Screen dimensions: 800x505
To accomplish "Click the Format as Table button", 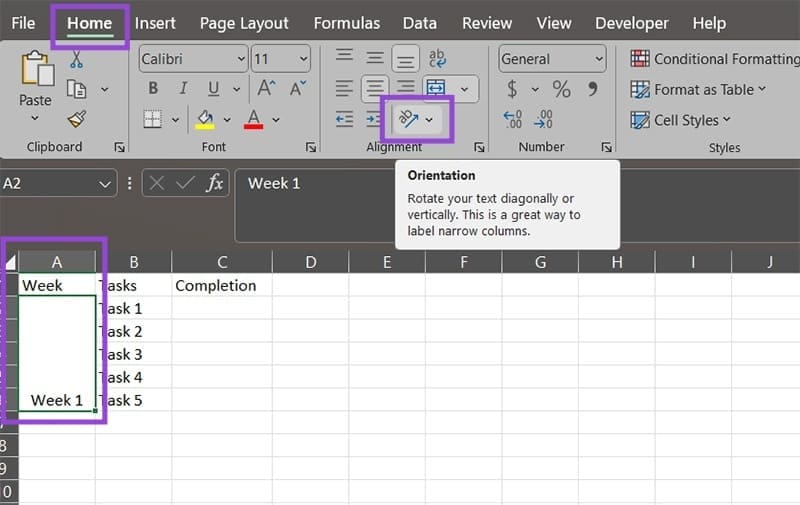I will click(698, 90).
